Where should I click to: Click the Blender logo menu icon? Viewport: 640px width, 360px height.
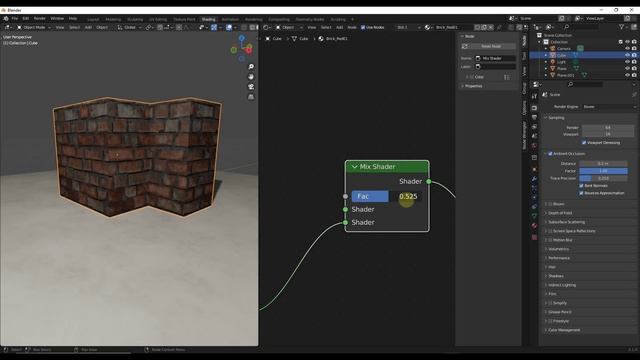6,18
